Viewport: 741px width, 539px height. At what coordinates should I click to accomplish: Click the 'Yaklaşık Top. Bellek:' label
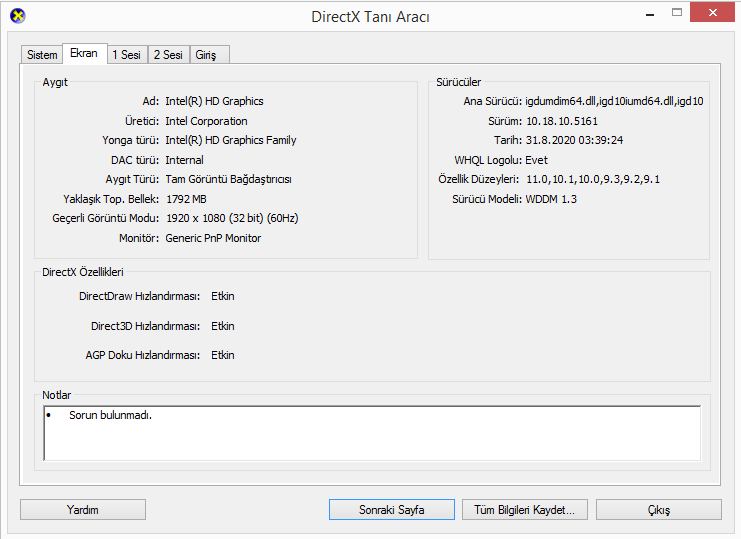coord(111,199)
